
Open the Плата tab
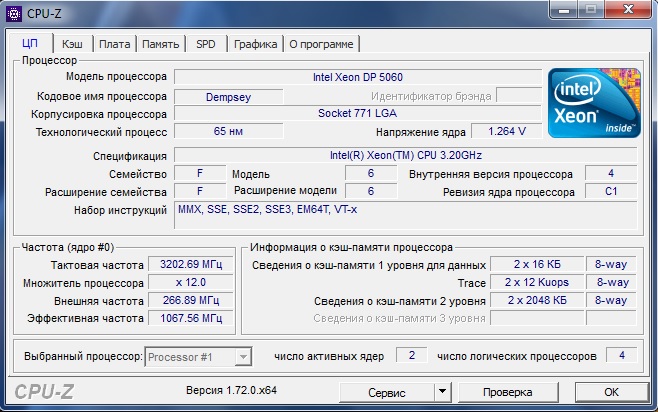click(114, 44)
